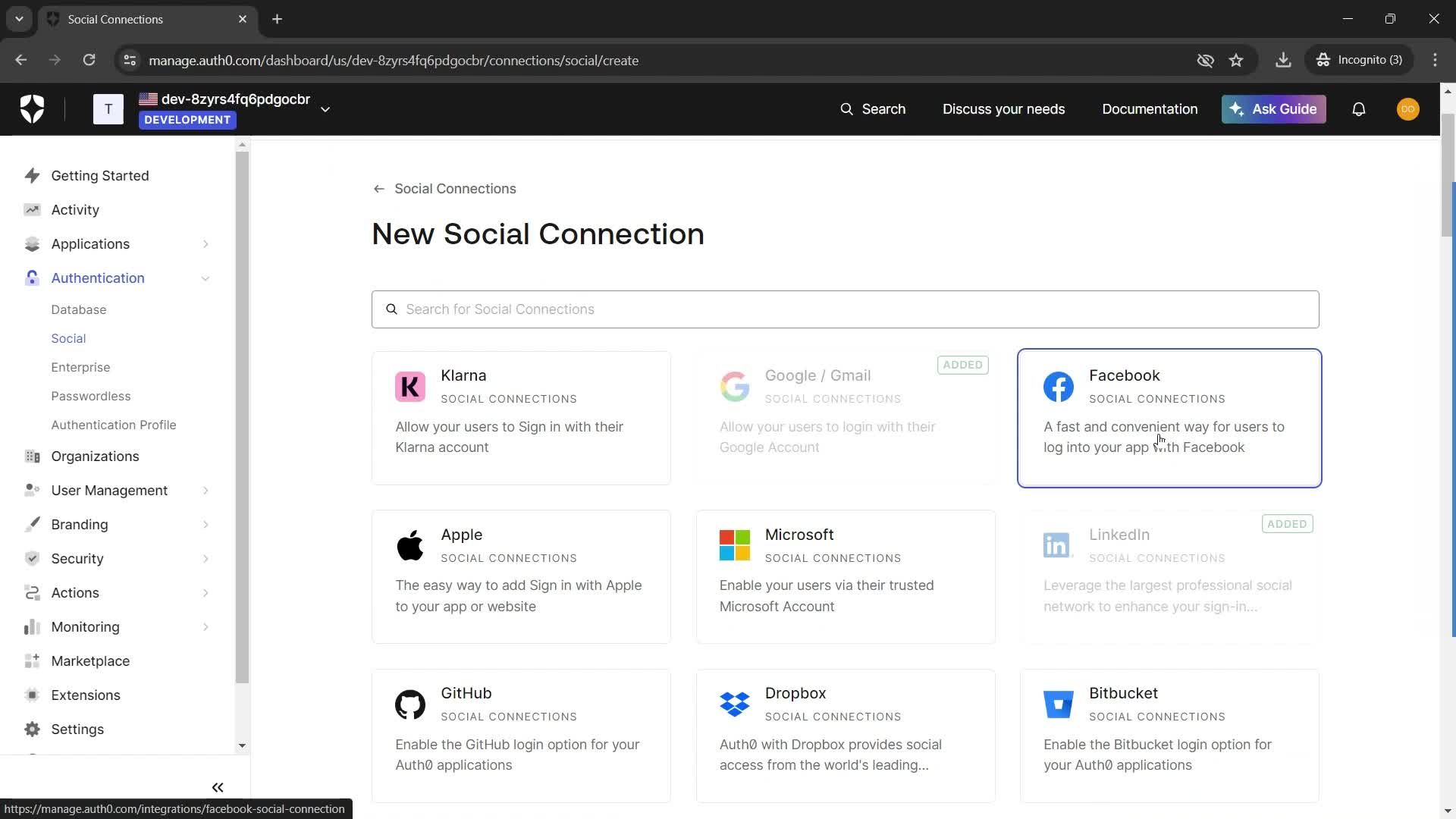Go back to Social Connections link
The image size is (1456, 819).
(444, 189)
